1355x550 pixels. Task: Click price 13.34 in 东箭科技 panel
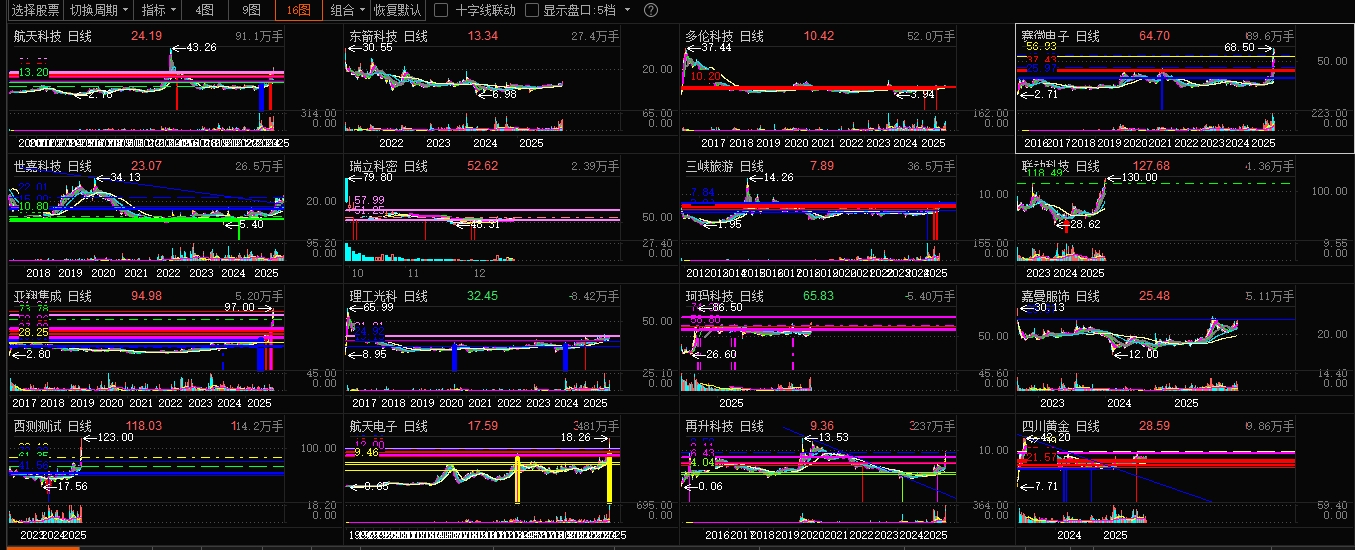(483, 36)
